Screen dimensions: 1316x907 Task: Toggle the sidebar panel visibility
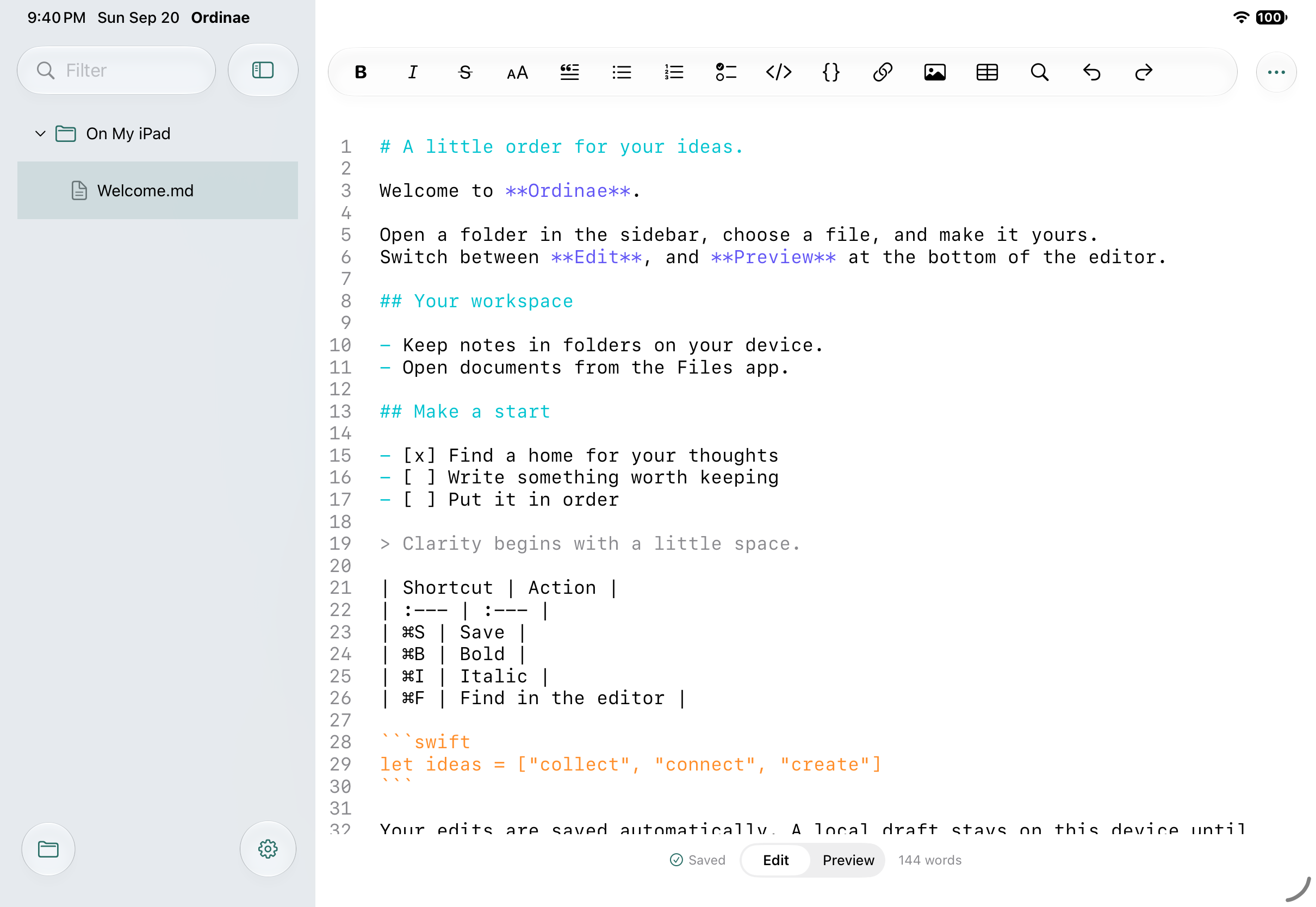[263, 70]
